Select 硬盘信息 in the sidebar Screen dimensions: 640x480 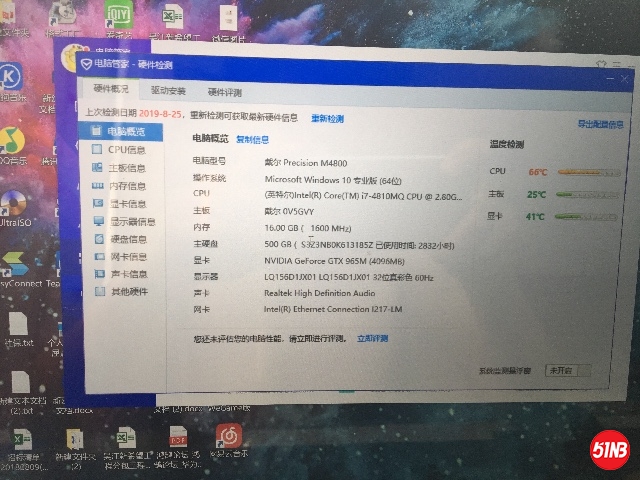point(124,239)
